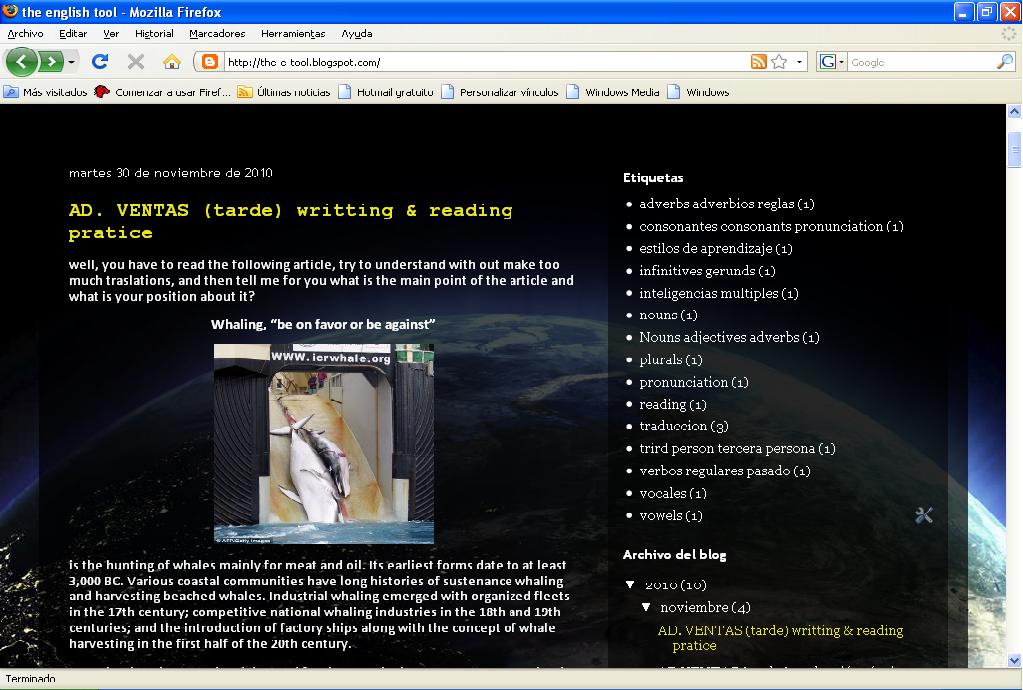Open label consonantes consonants pronunciation
Viewport: 1023px width, 690px height.
point(761,226)
